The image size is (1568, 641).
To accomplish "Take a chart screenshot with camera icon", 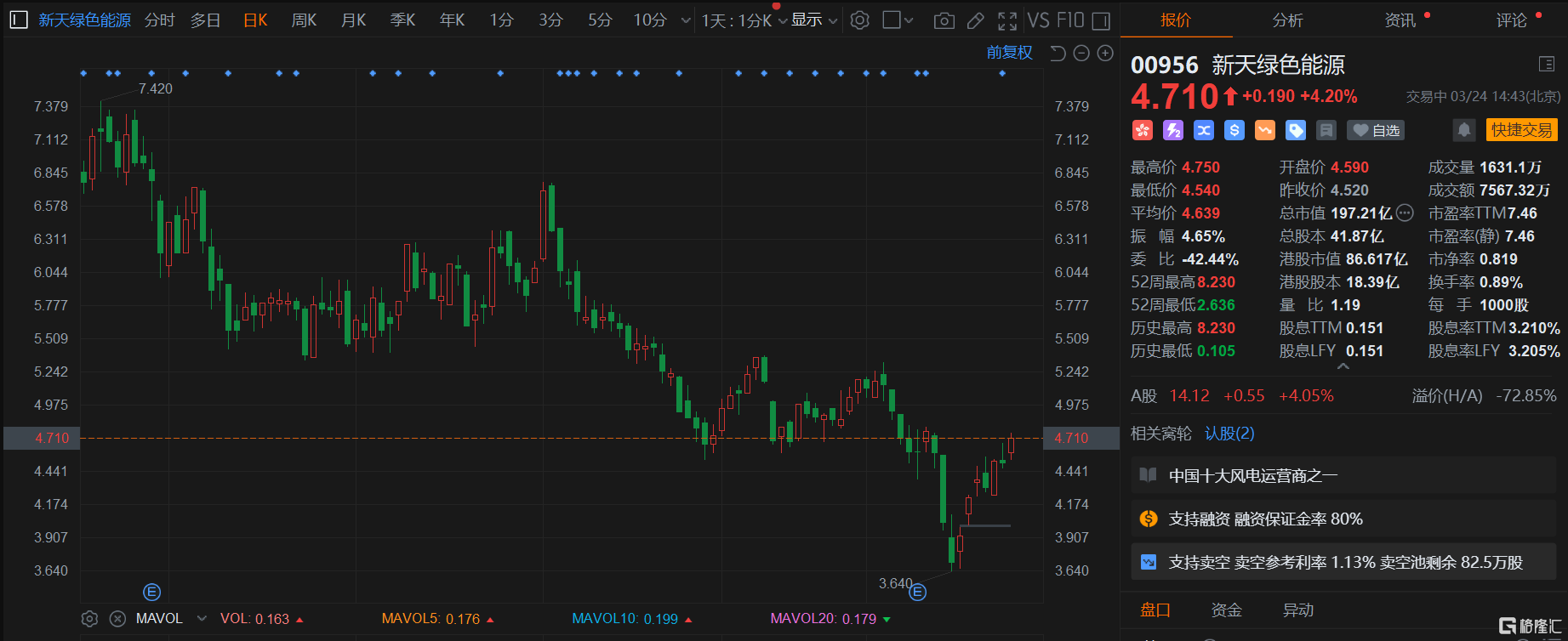I will pos(944,20).
